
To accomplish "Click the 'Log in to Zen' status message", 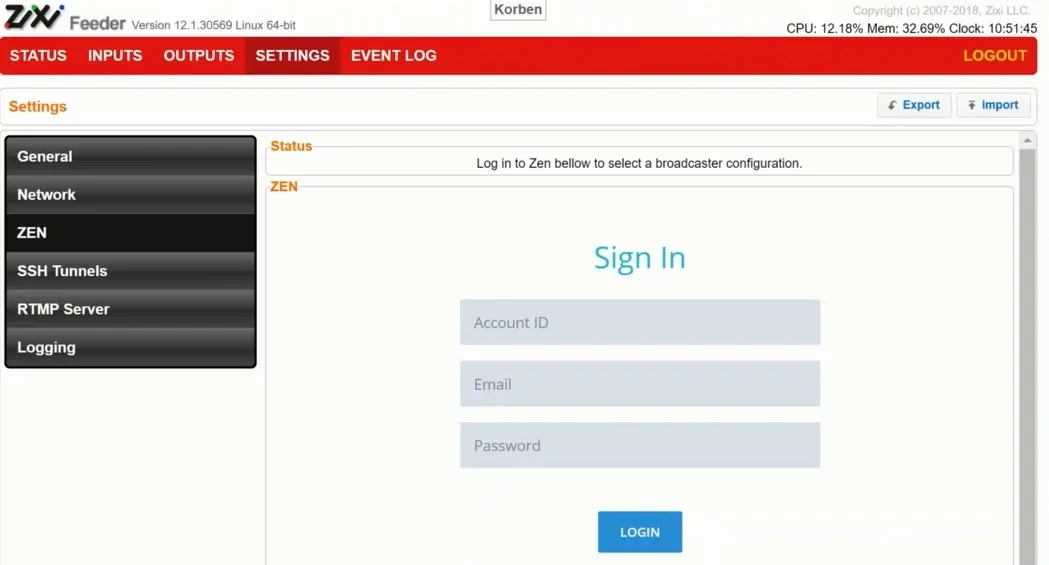I will click(x=639, y=163).
